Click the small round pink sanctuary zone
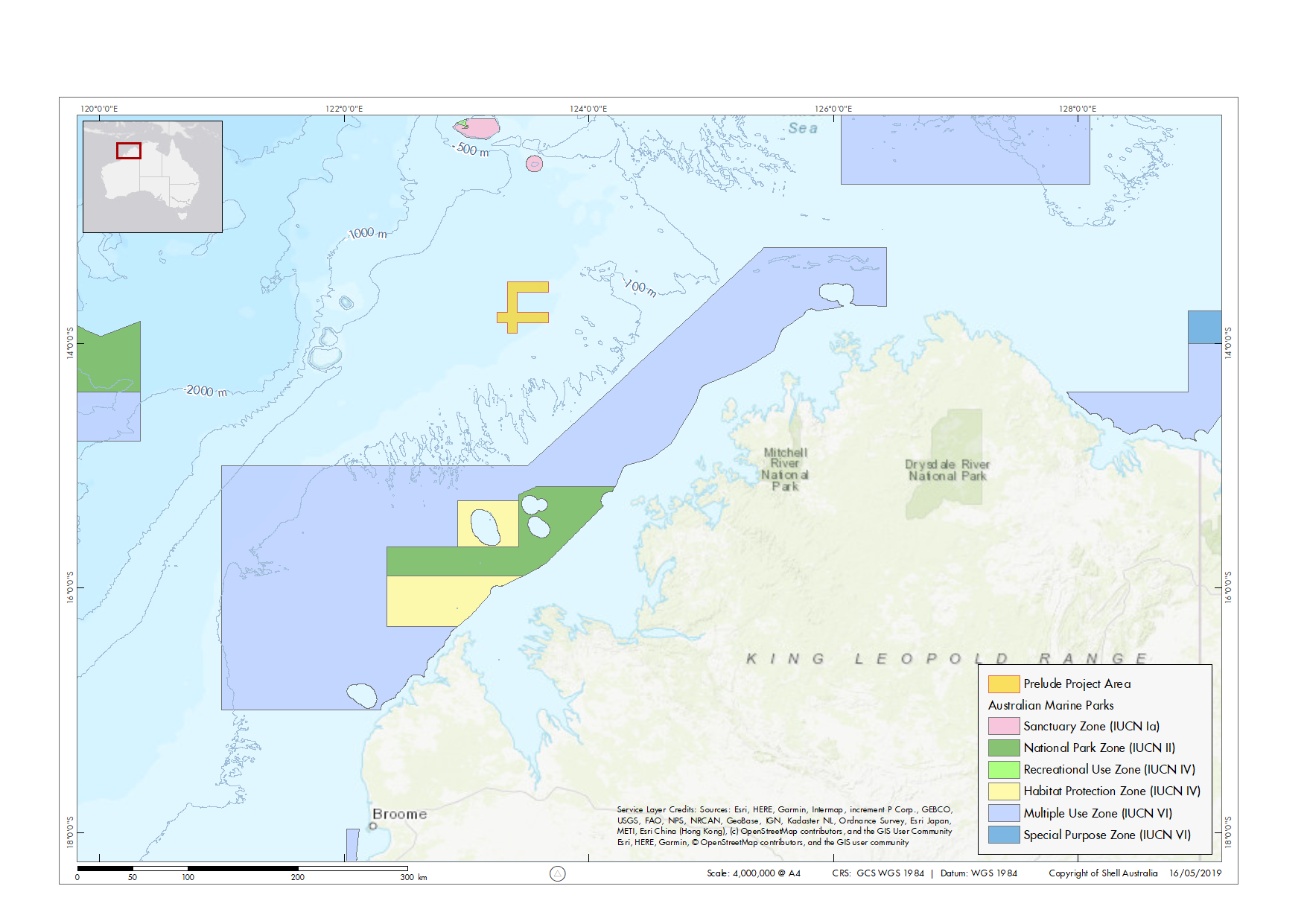 (534, 164)
